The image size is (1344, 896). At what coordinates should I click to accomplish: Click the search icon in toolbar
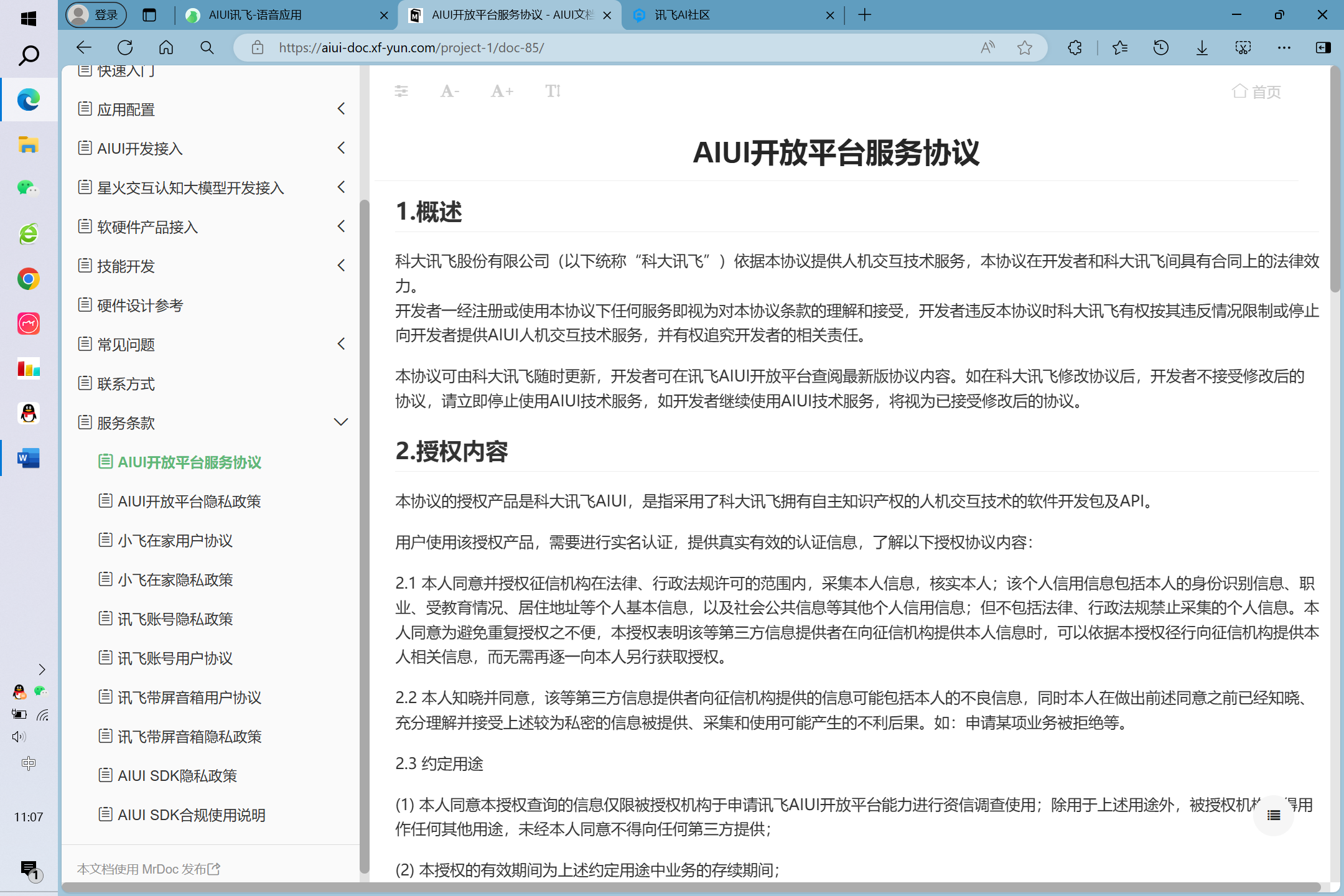(x=207, y=48)
